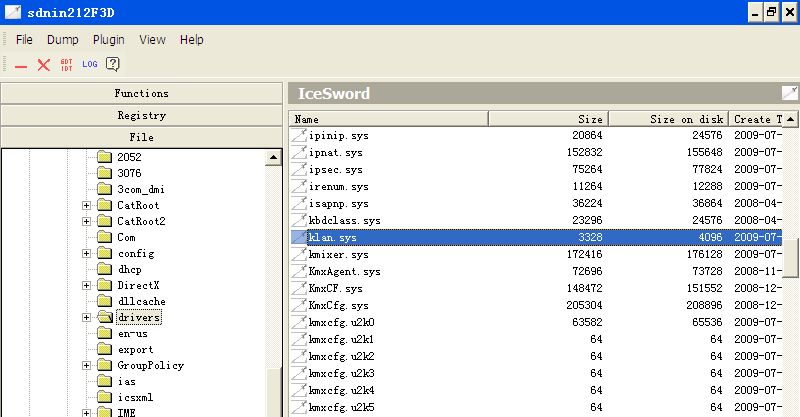Open the Plugin menu
This screenshot has width=800, height=417.
pyautogui.click(x=108, y=40)
